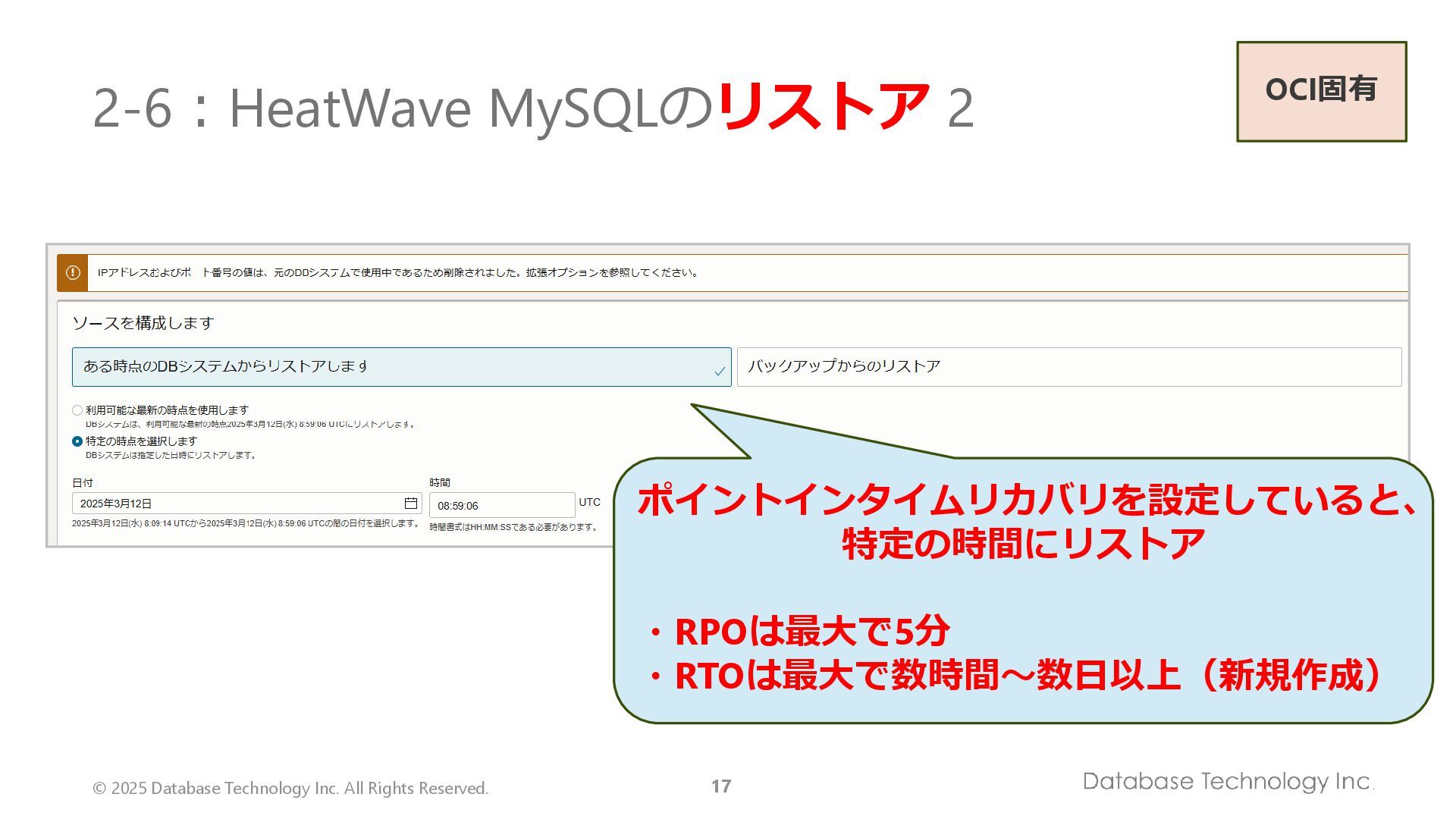Image resolution: width=1456 pixels, height=819 pixels.
Task: Click the page number 17
Action: 721,786
